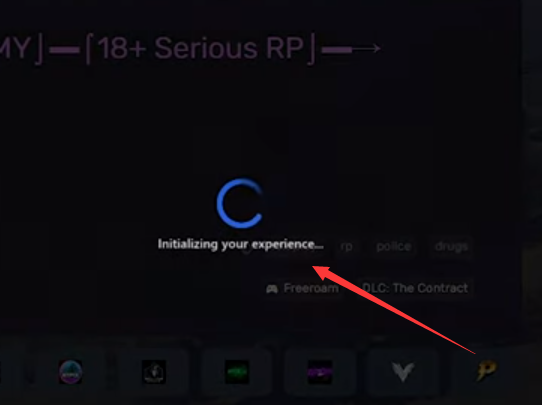This screenshot has height=405, width=542.
Task: Filter by the "drugs" tag
Action: point(451,246)
